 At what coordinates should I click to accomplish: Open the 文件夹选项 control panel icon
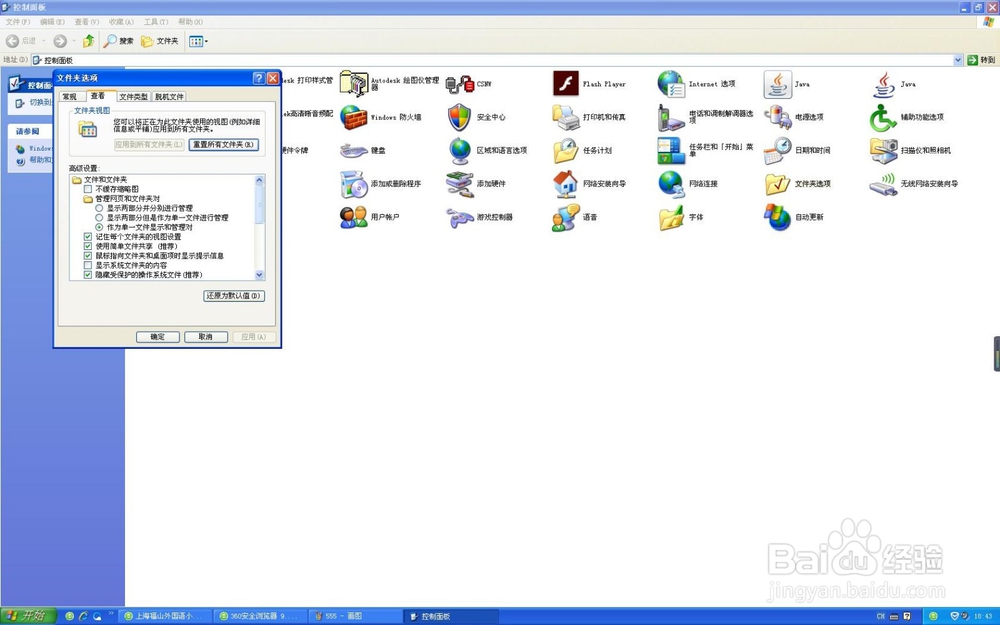(x=777, y=184)
